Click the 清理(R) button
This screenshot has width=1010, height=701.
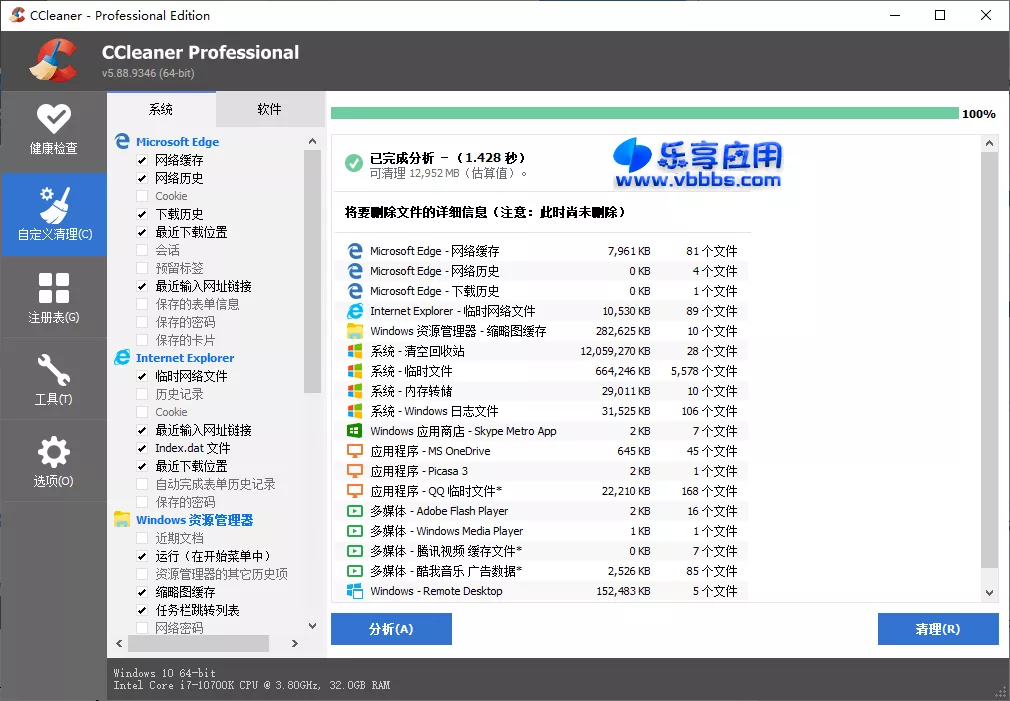tap(938, 629)
